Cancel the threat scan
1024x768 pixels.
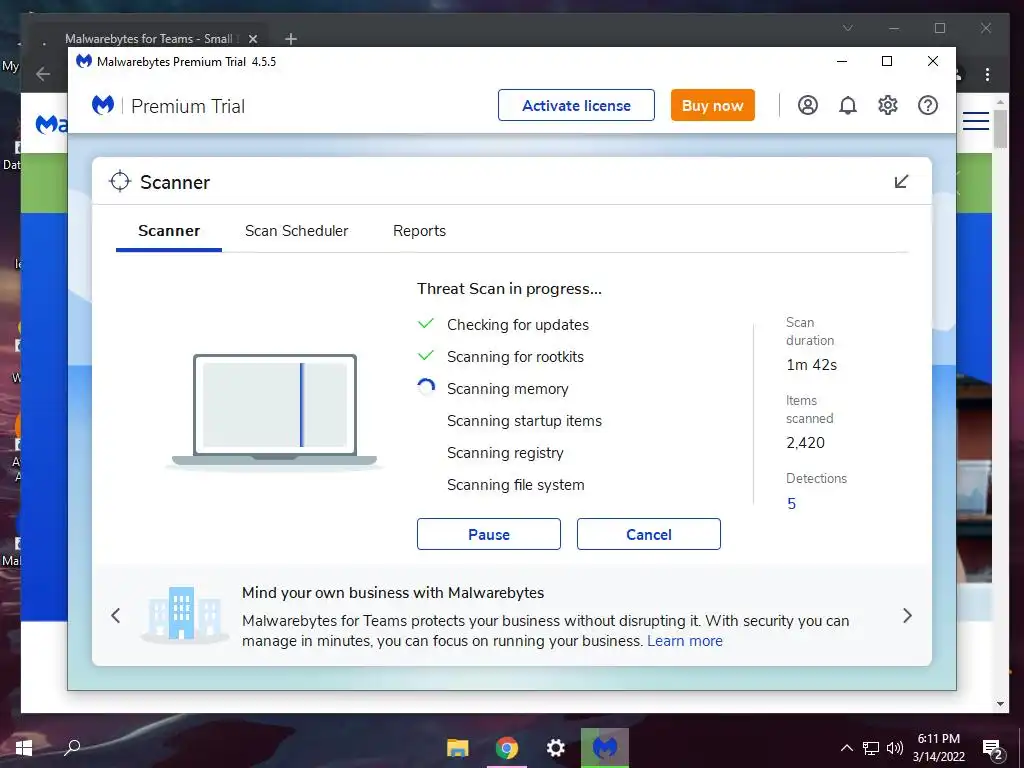click(x=648, y=534)
